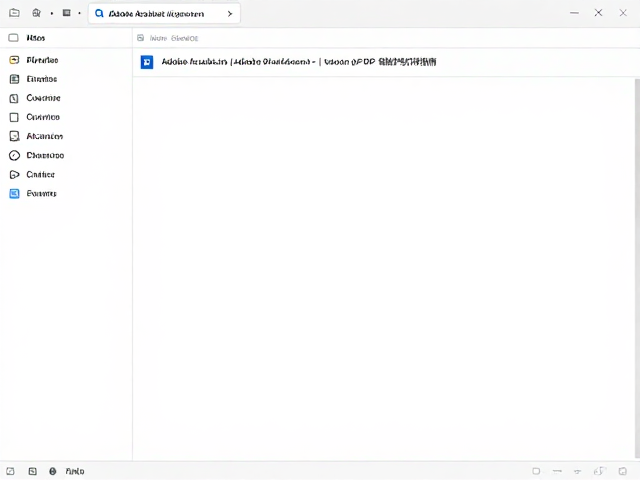
Task: Click the blue magnifier search icon
Action: 99,13
